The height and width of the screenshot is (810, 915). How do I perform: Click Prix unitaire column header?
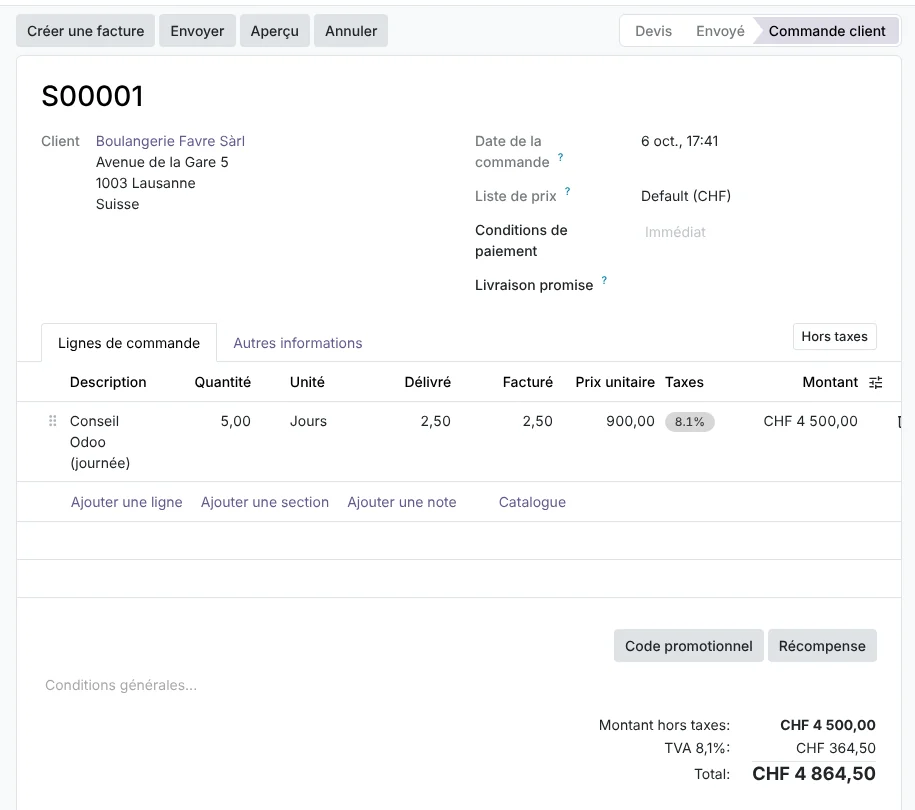coord(615,382)
